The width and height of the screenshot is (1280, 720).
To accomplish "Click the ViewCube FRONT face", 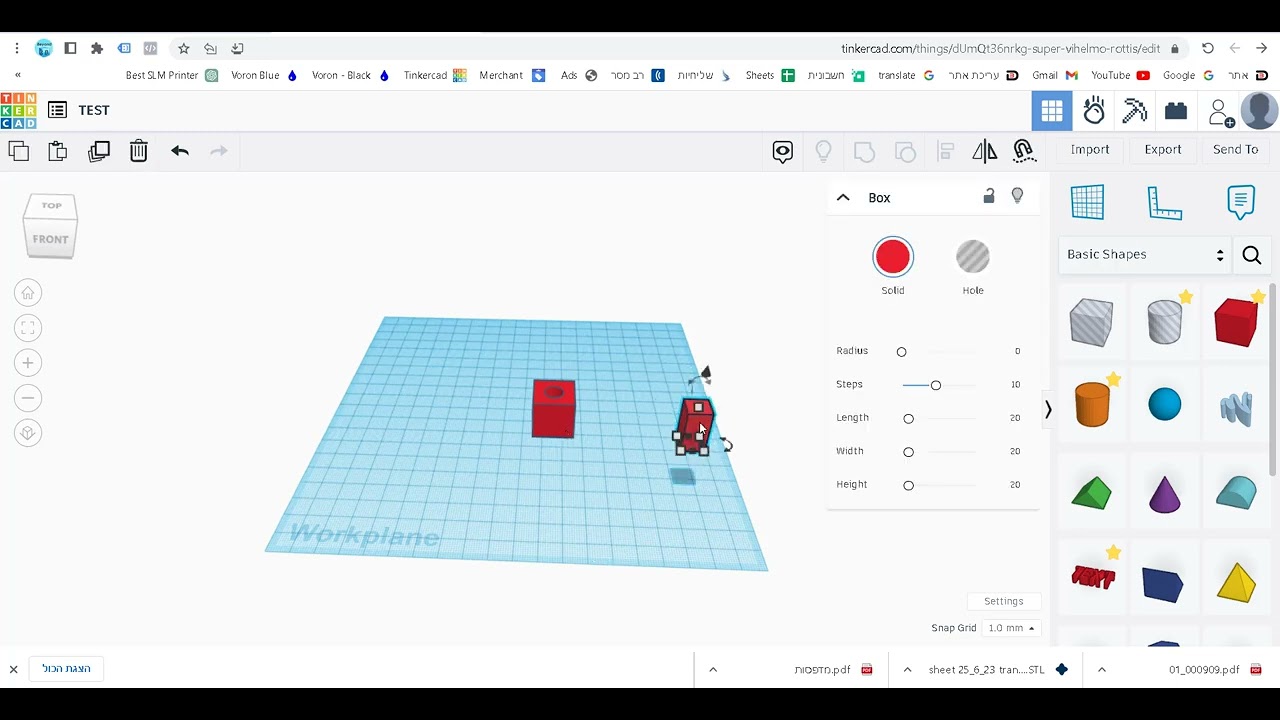I will point(50,239).
